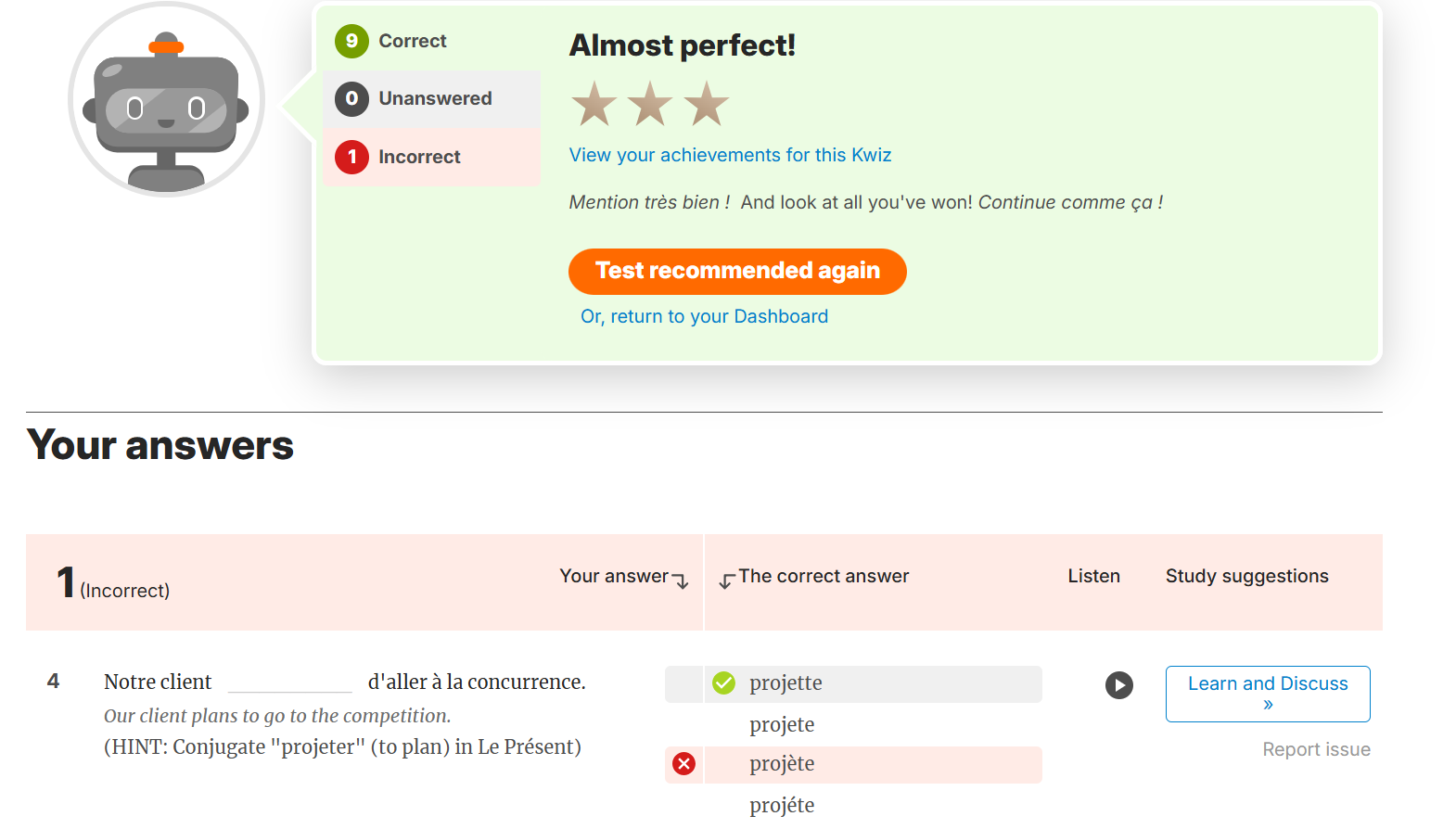Select the Study suggestions column header
Viewport: 1456px width, 829px height.
coord(1246,576)
